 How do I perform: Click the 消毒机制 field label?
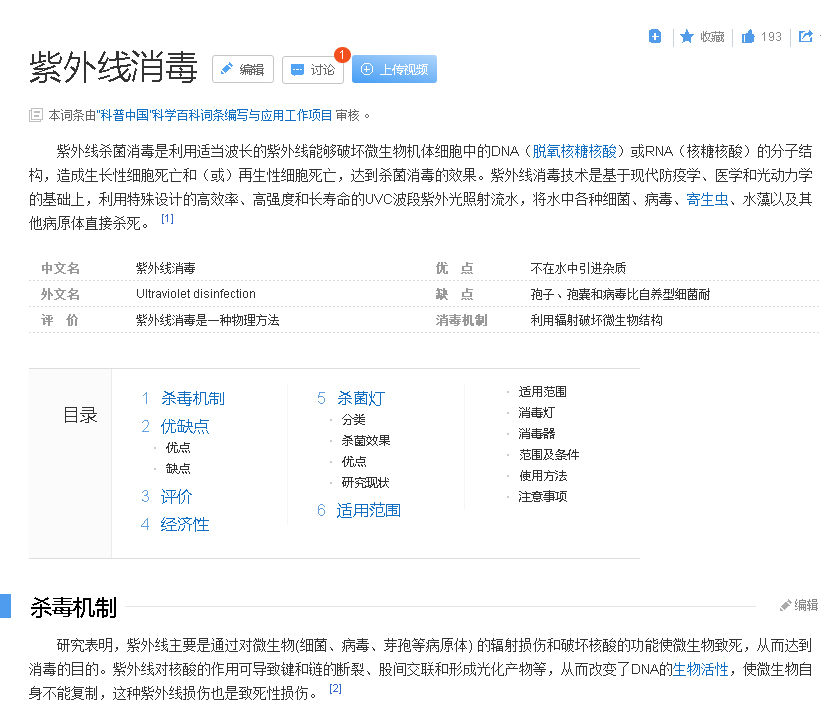[461, 320]
